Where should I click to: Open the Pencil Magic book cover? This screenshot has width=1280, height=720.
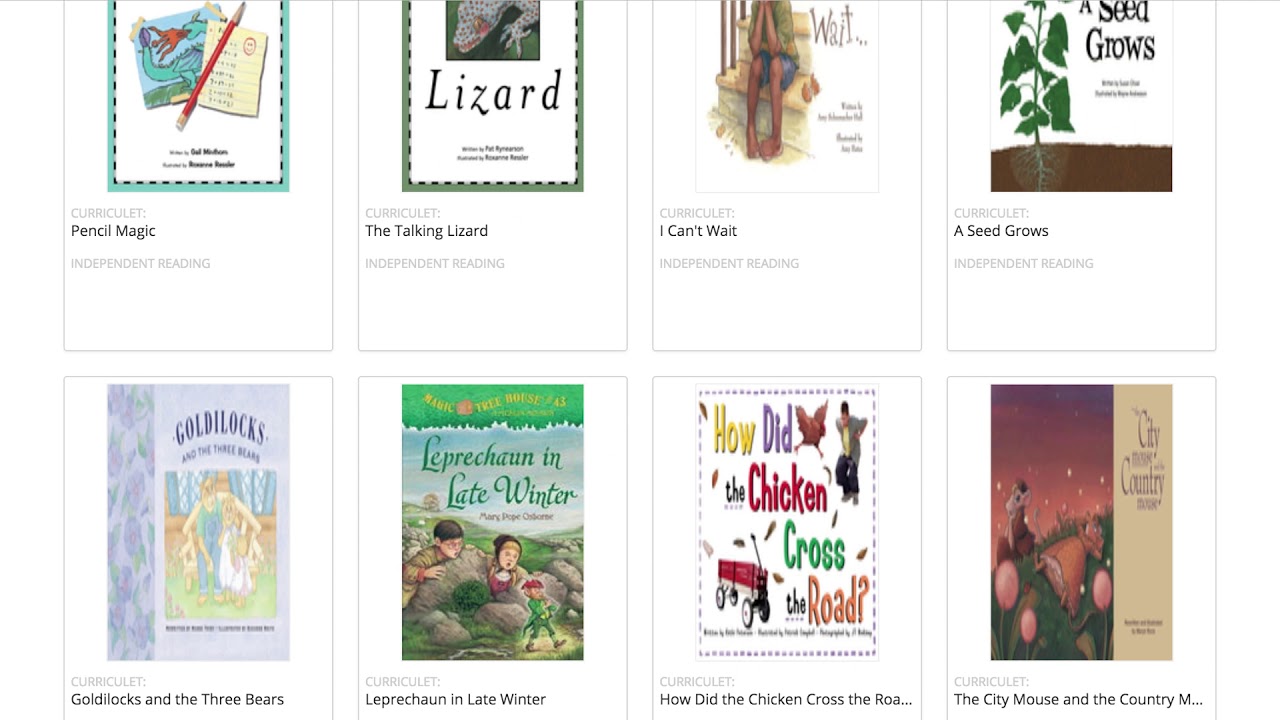tap(198, 95)
